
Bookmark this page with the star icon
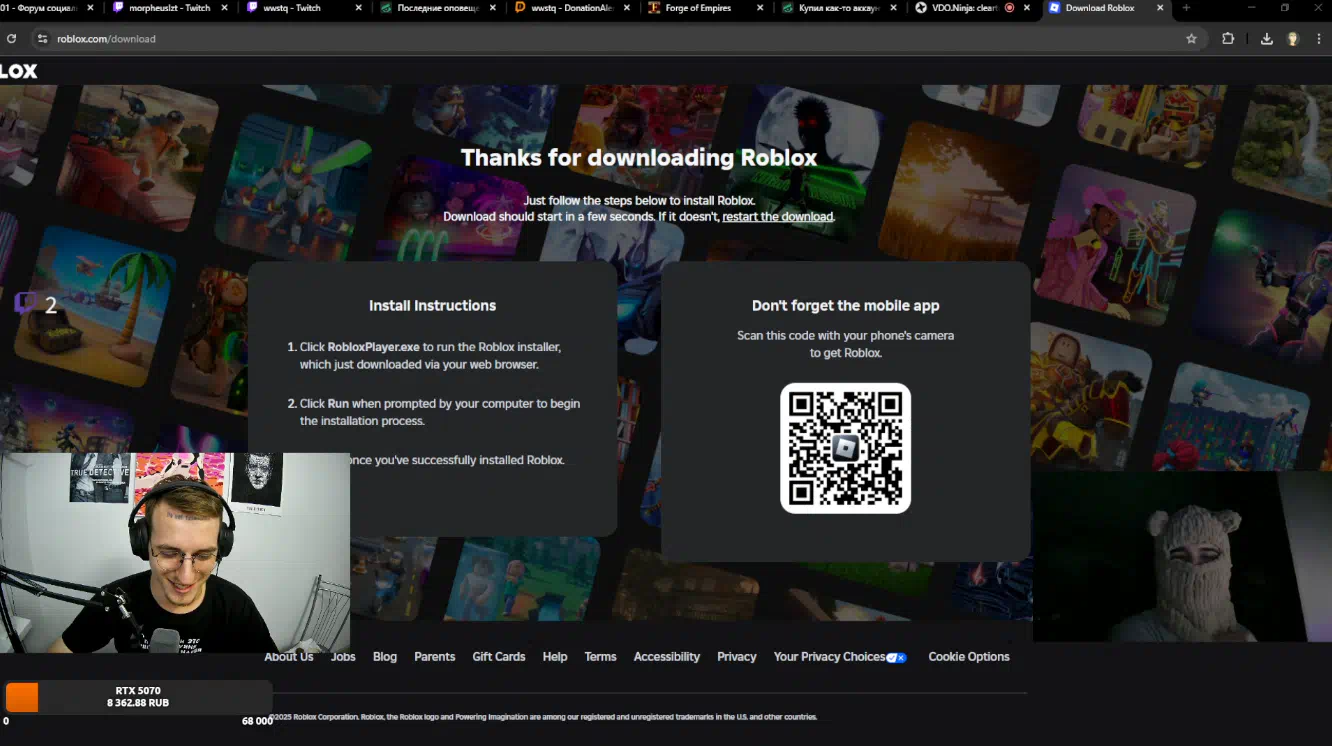1191,39
